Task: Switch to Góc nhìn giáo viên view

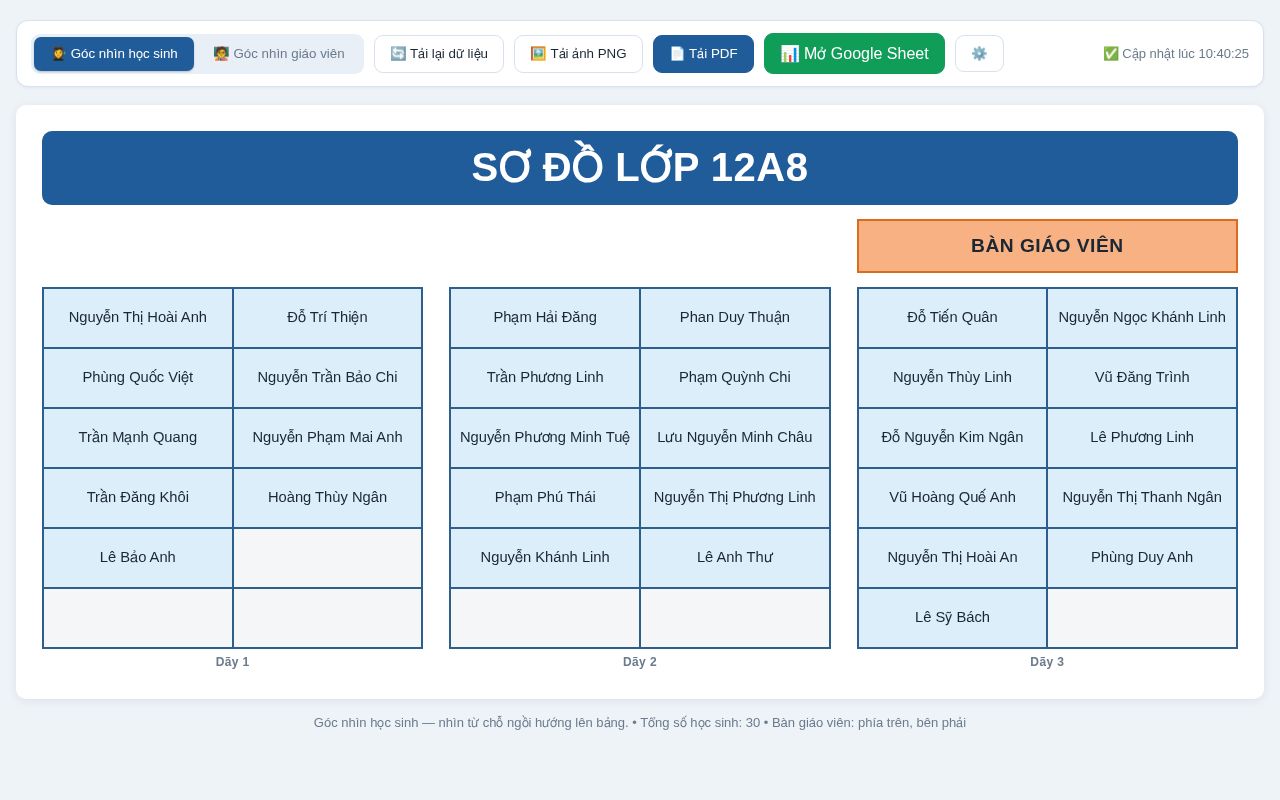Action: point(279,54)
